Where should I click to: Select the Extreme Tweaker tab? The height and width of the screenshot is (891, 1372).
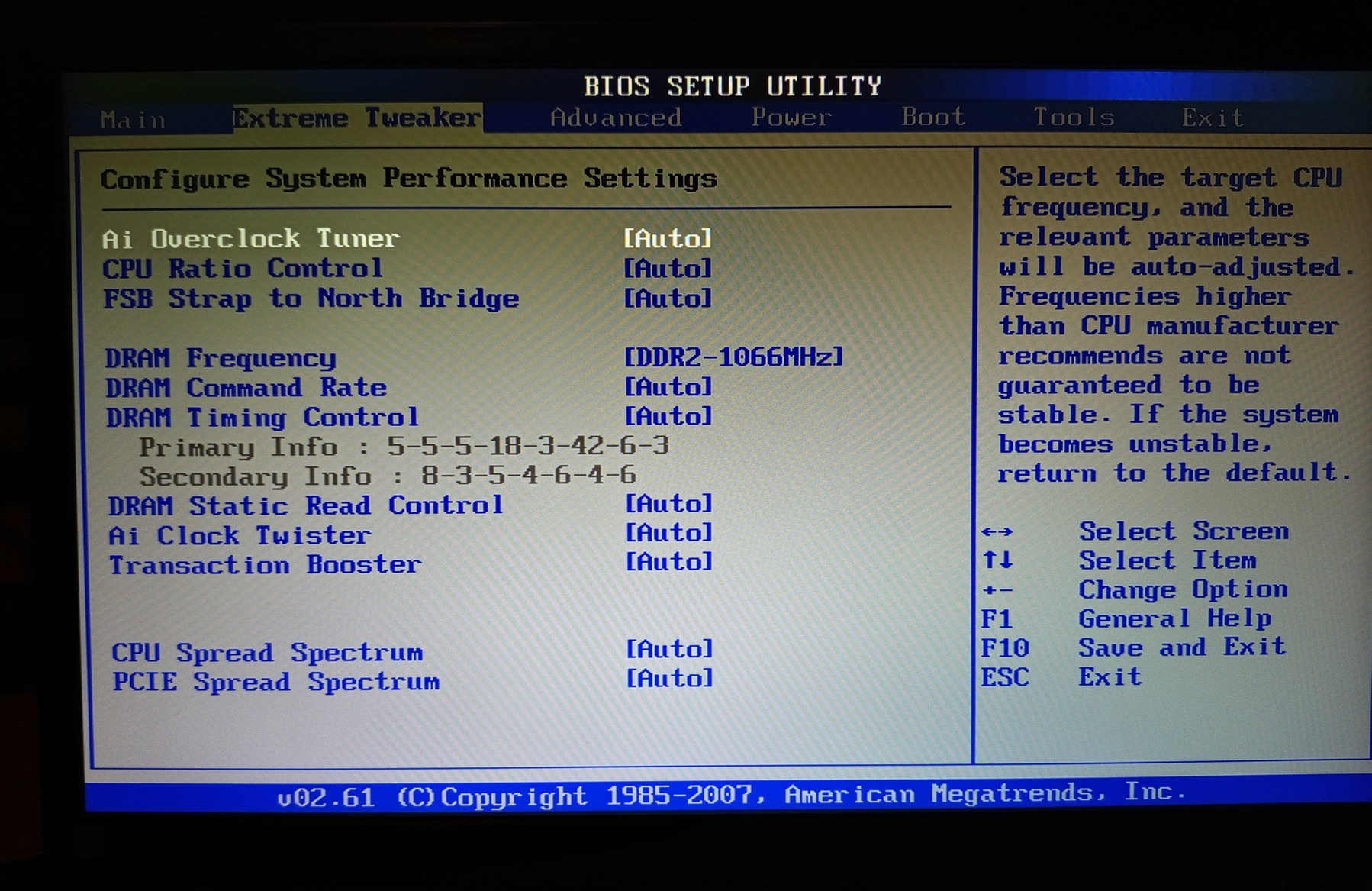357,118
